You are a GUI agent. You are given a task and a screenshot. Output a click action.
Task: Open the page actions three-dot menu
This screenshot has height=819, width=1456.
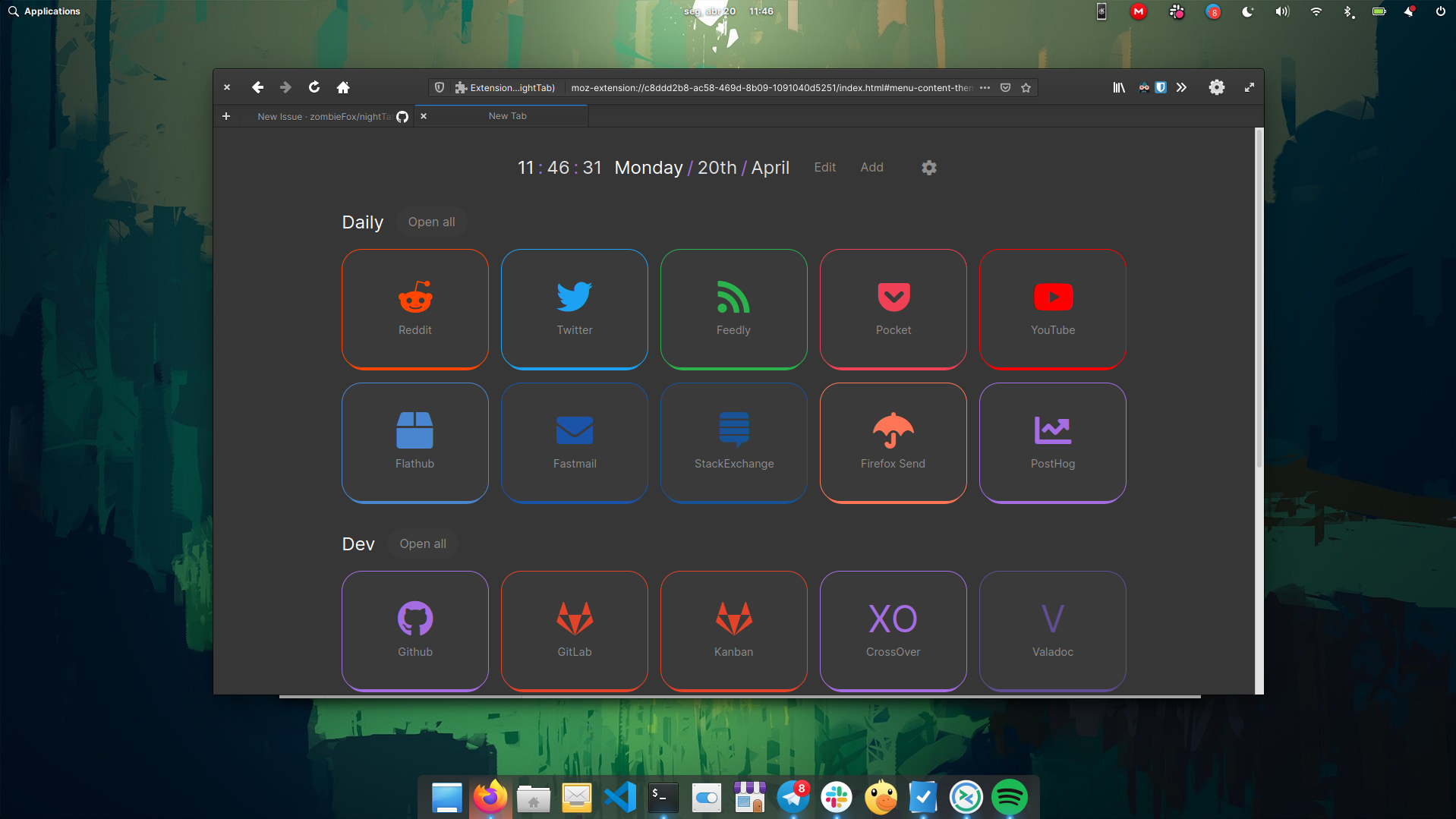(x=985, y=87)
